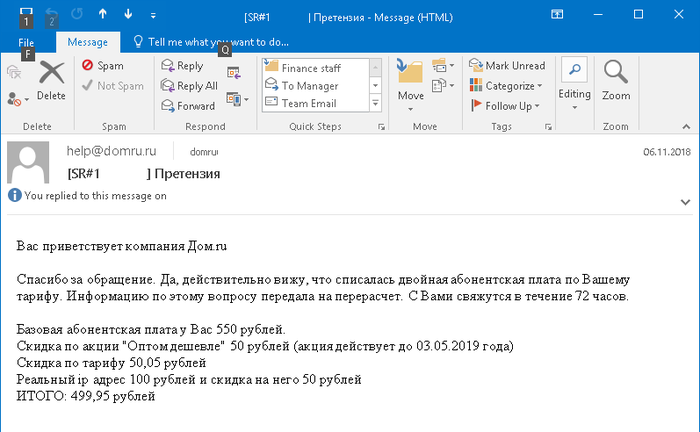The width and height of the screenshot is (700, 432).
Task: Open the More respond actions dropdown
Action: tap(238, 99)
